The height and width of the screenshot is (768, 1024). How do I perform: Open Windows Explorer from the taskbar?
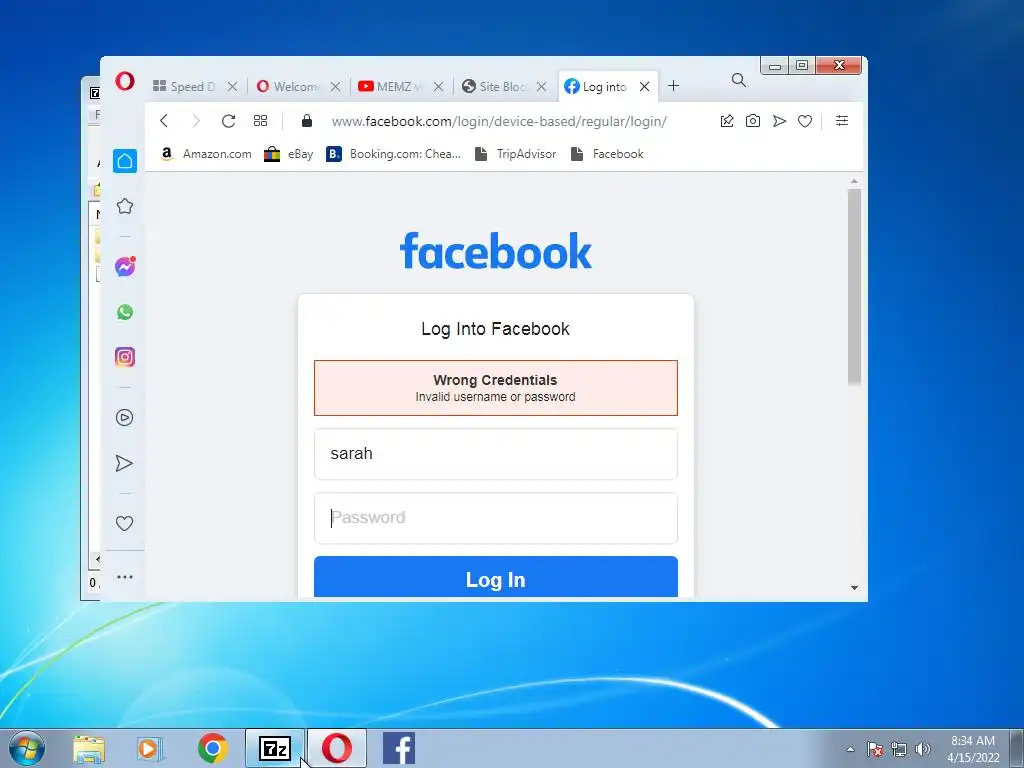(x=89, y=748)
